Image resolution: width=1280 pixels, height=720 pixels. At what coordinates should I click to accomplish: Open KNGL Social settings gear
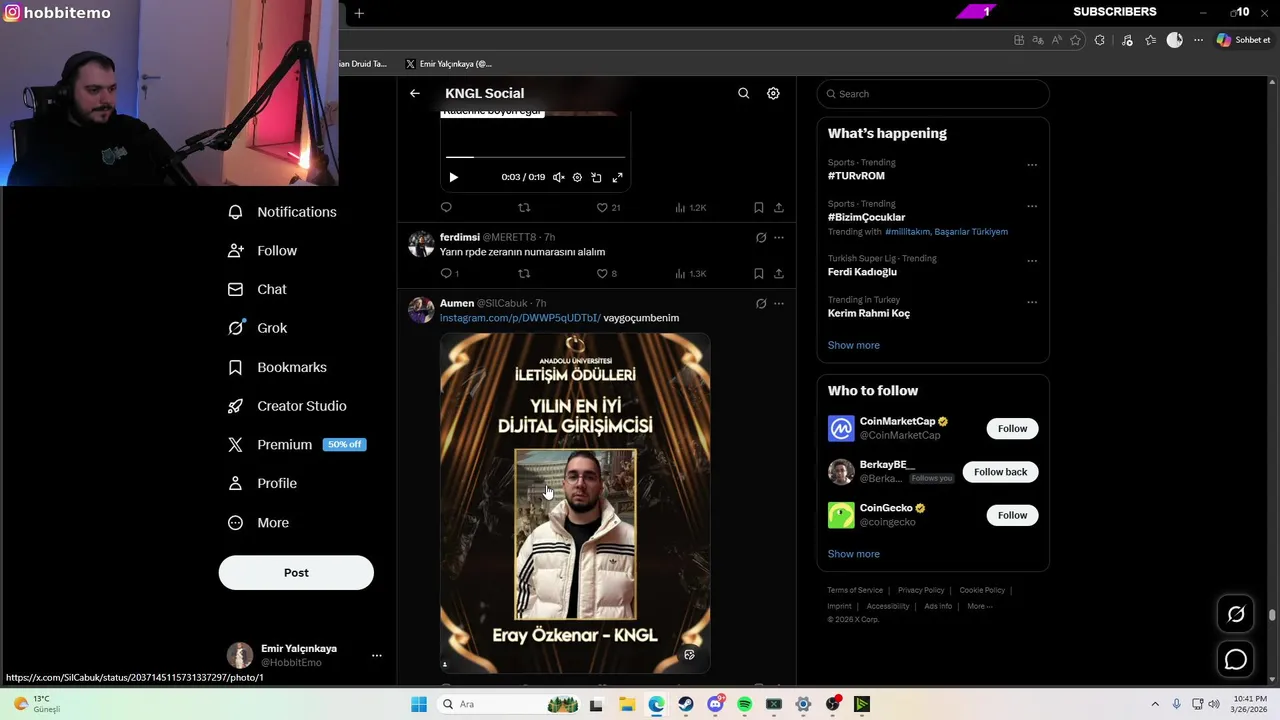point(773,93)
